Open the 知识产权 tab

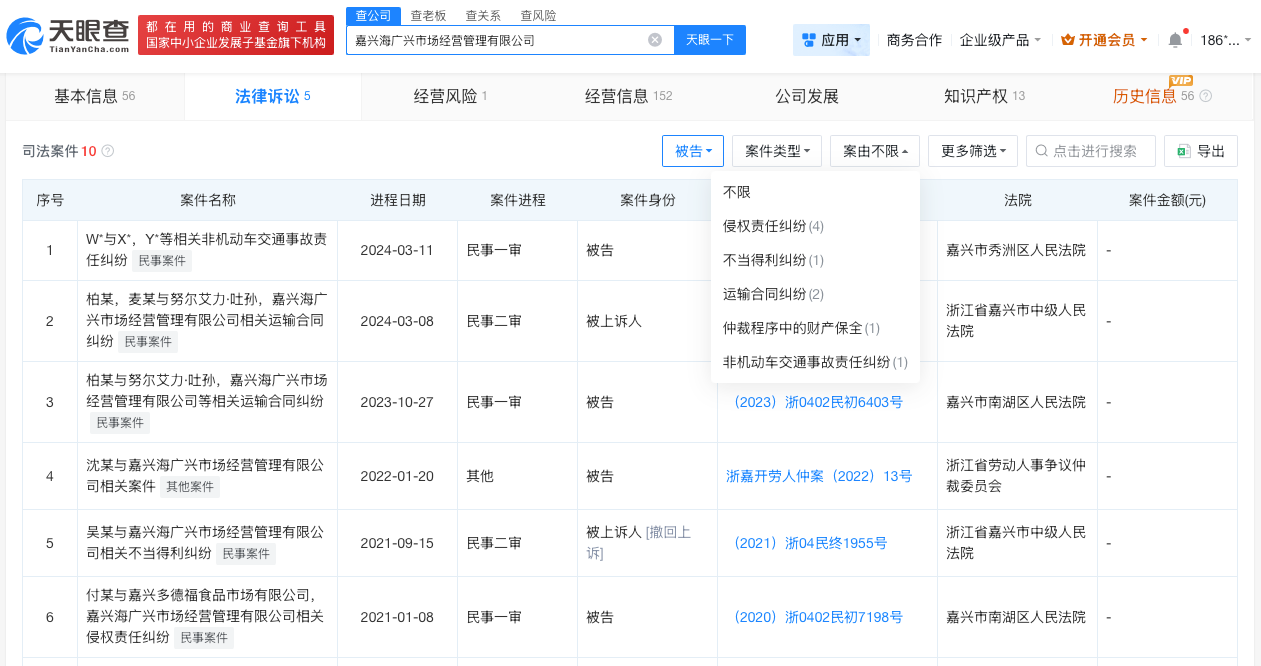(x=984, y=96)
